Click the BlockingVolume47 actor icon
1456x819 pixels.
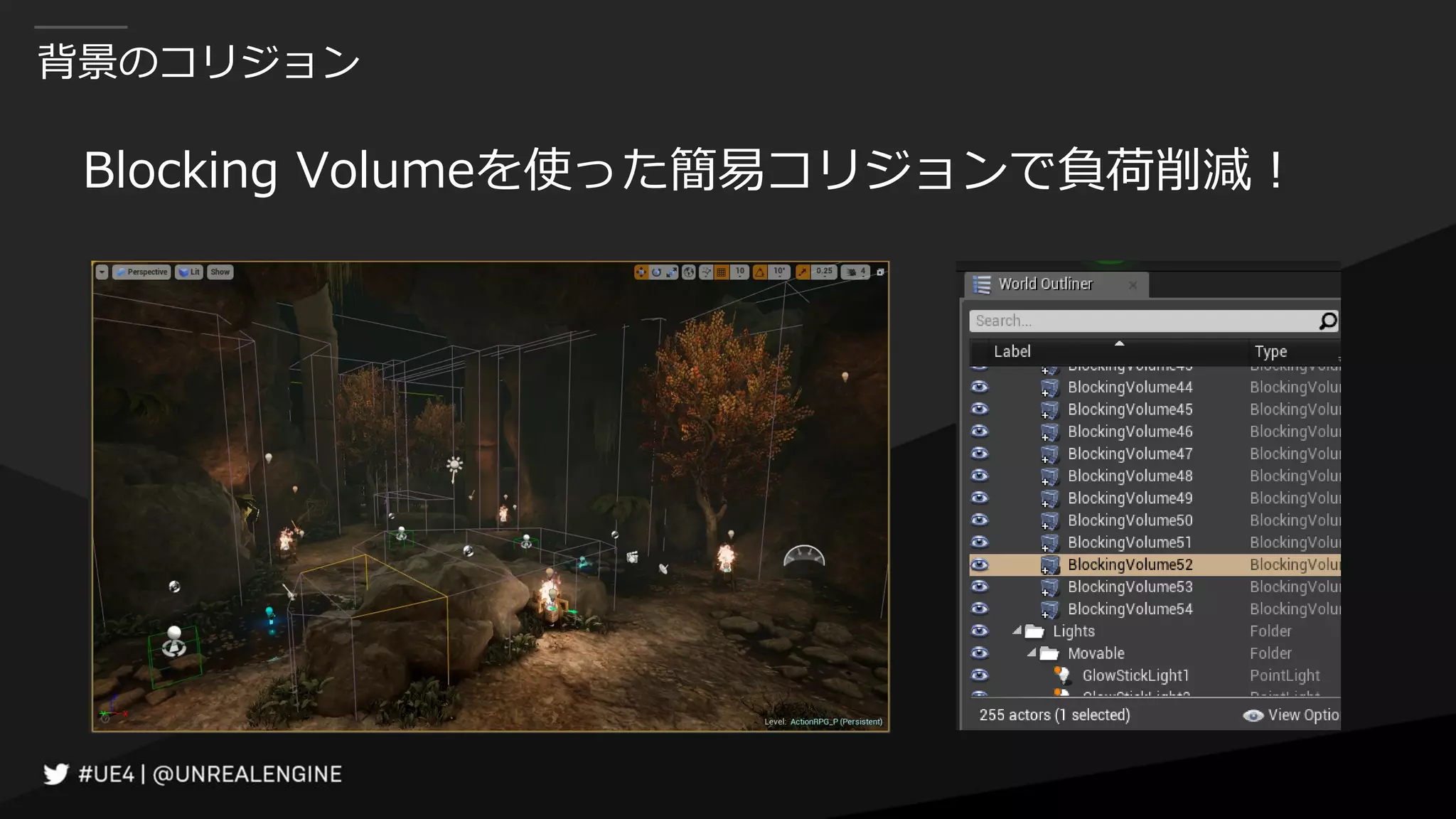pos(1049,454)
